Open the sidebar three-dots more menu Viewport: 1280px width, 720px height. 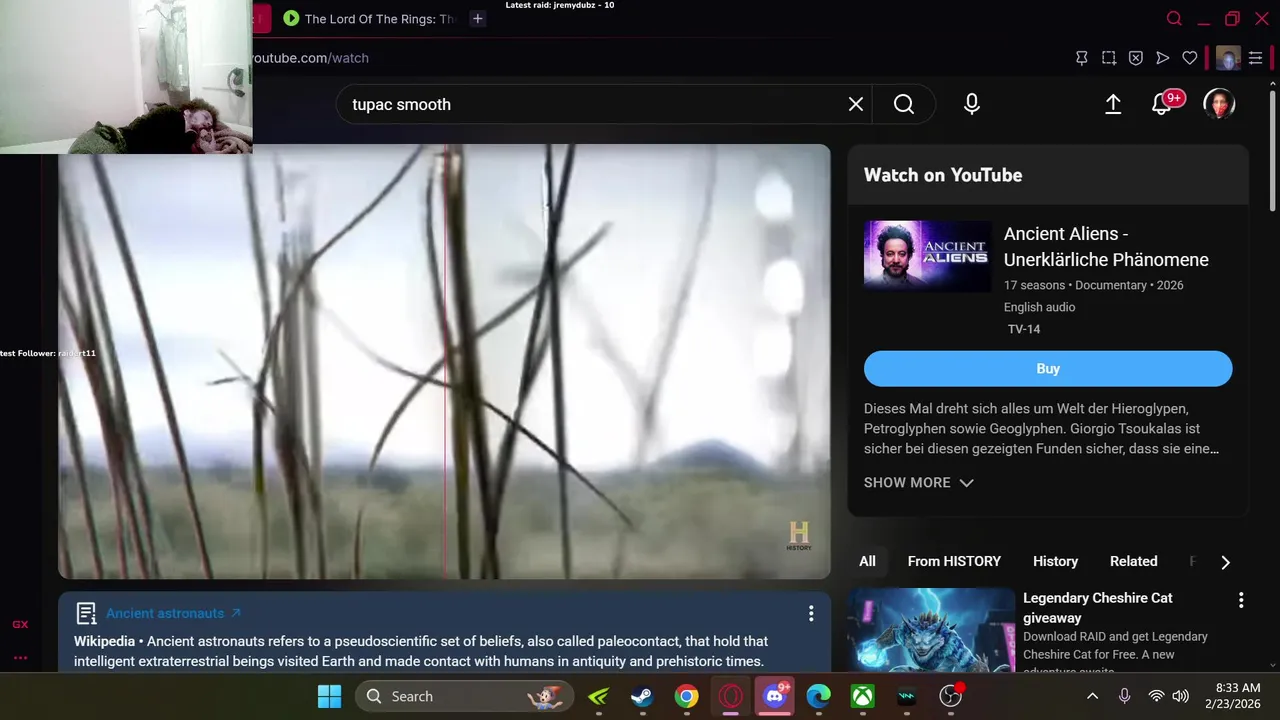pyautogui.click(x=20, y=657)
